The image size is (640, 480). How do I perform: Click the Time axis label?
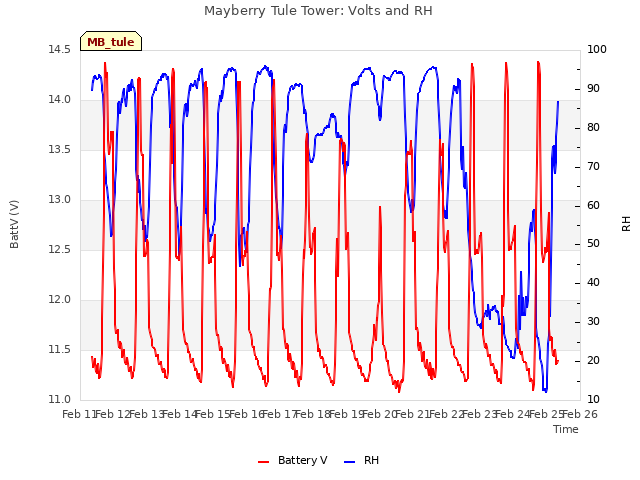click(566, 429)
